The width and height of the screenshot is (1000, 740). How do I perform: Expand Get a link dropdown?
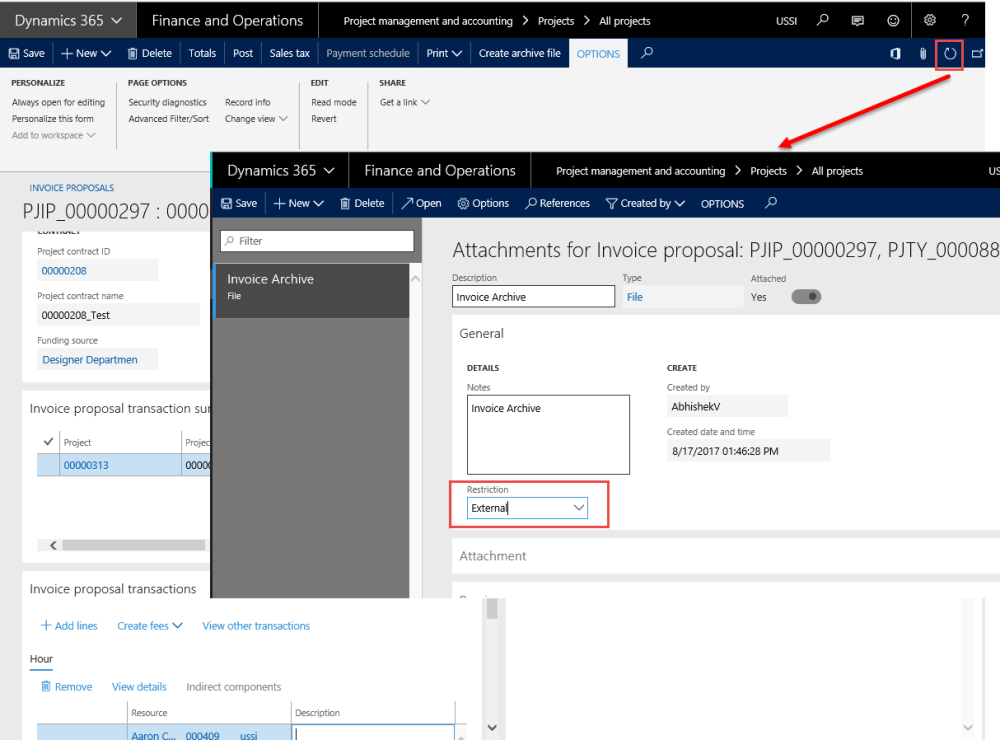pyautogui.click(x=404, y=102)
